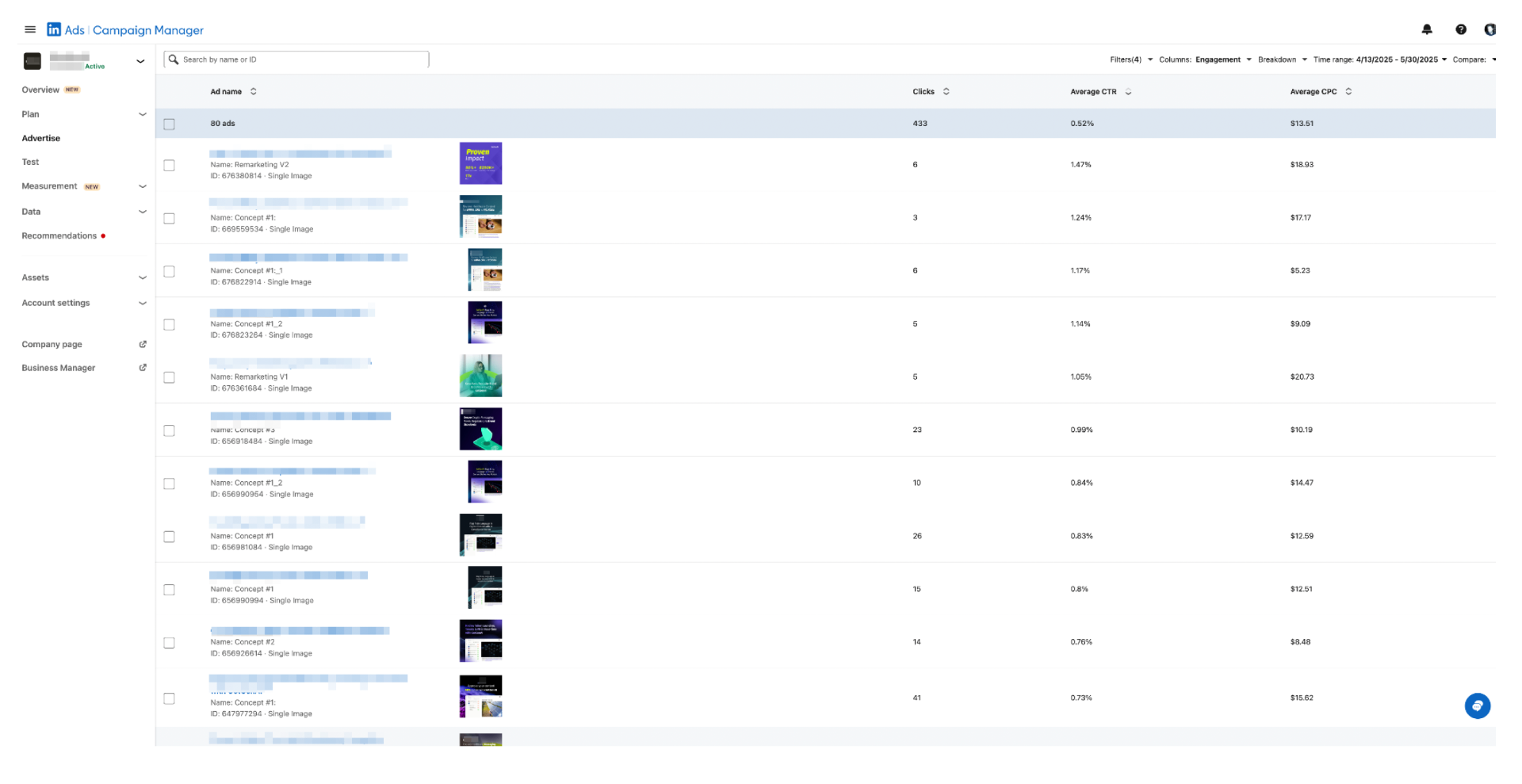Screen dimensions: 1522x784
Task: Check the Concept #3 ad row
Action: coord(169,430)
